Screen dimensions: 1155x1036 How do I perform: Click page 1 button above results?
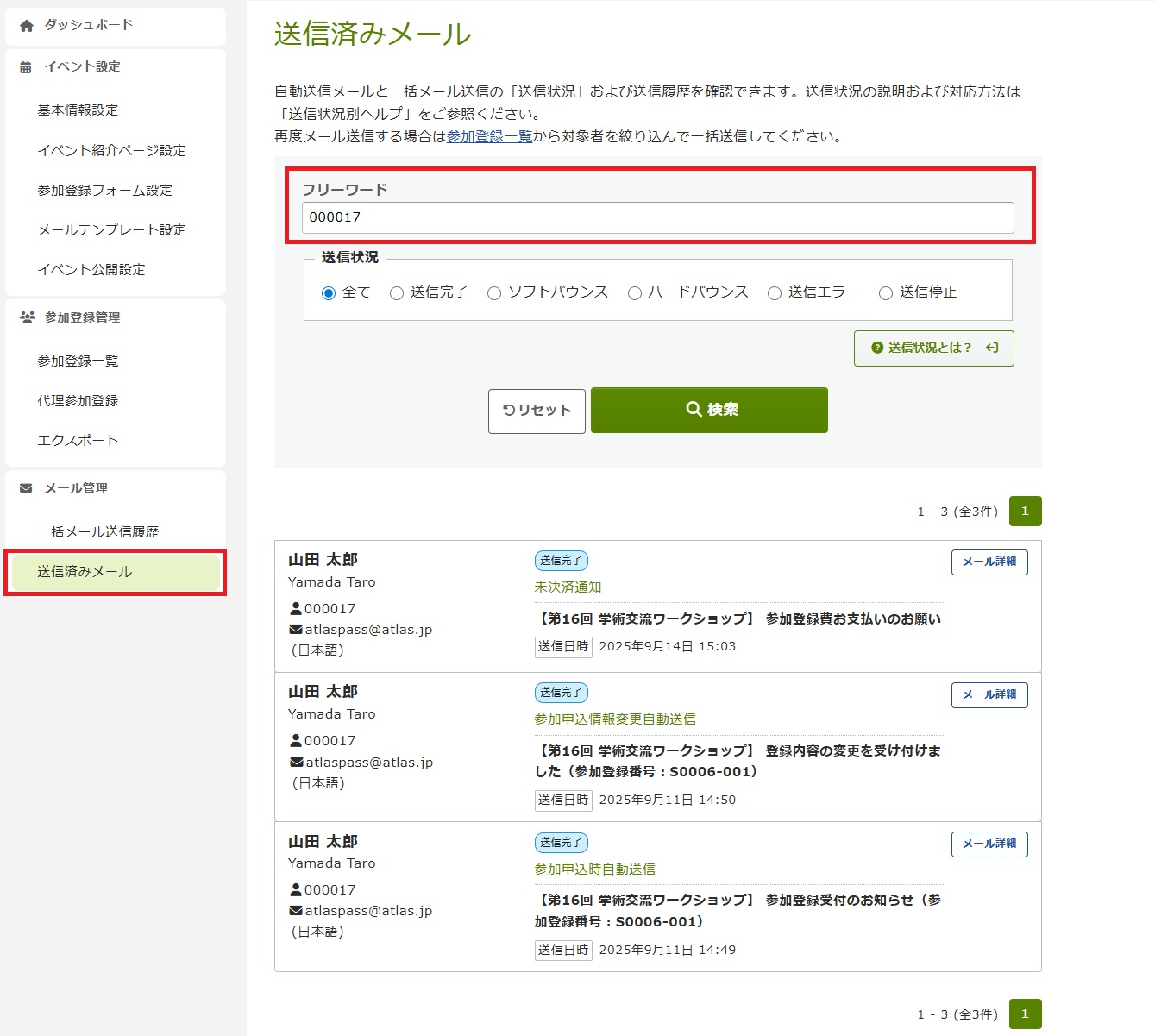pos(1025,512)
